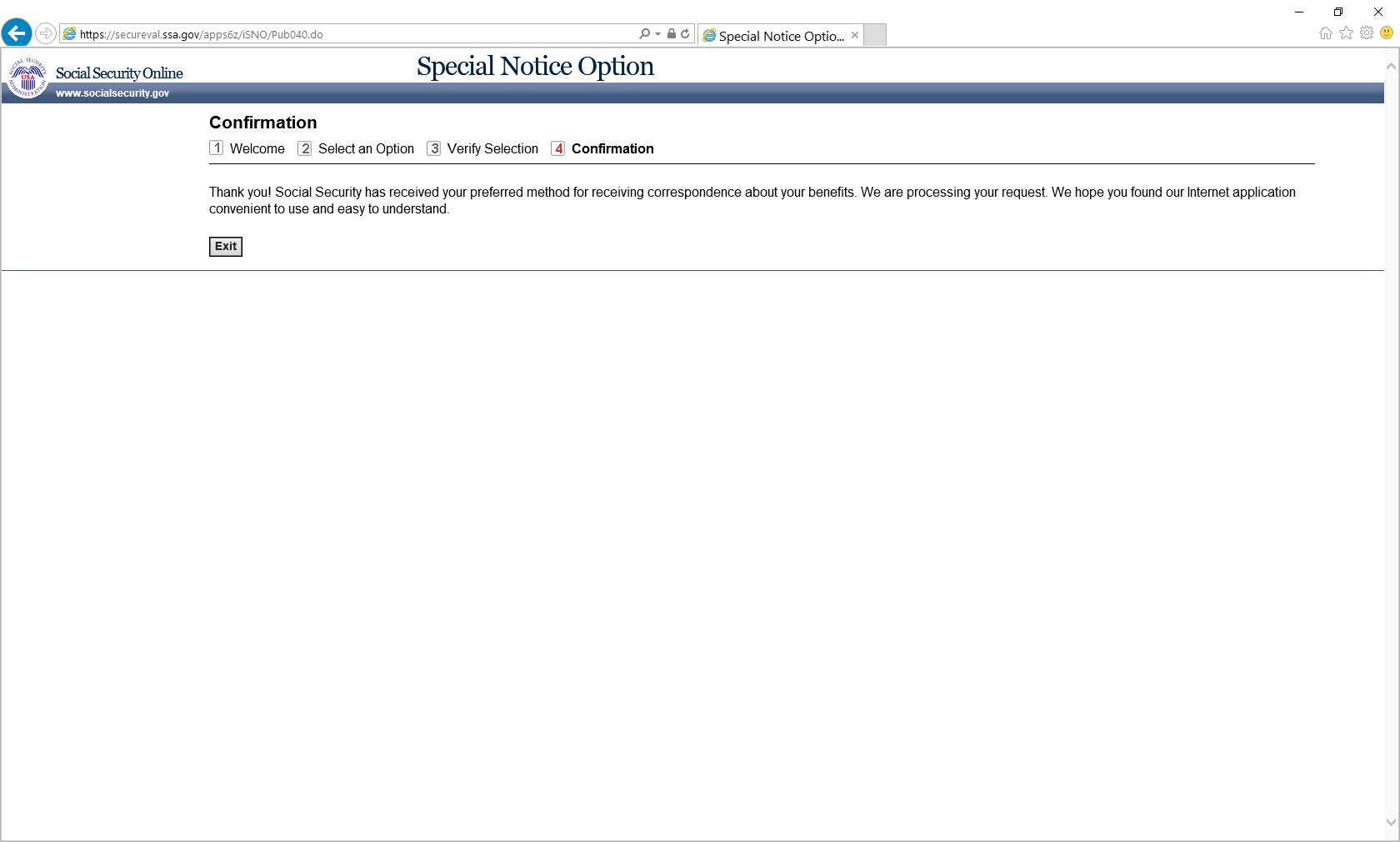Close the Special Notice Option tab
This screenshot has height=842, width=1400.
coord(855,35)
